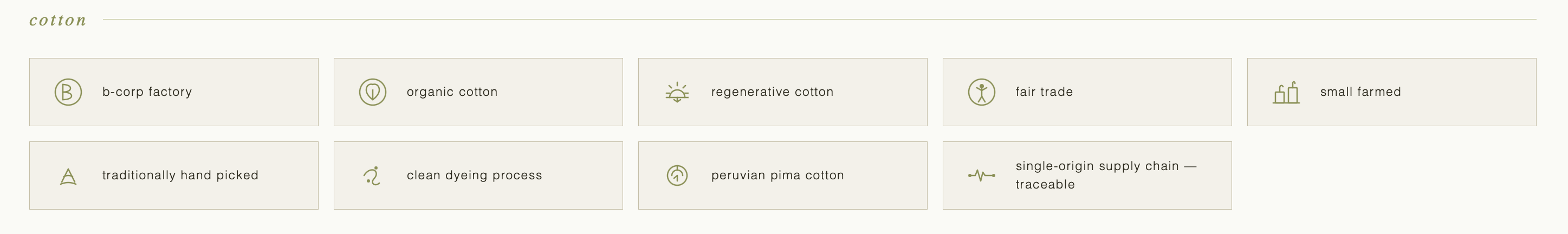The width and height of the screenshot is (1568, 234).
Task: Select the "organic cotton" label
Action: click(452, 92)
